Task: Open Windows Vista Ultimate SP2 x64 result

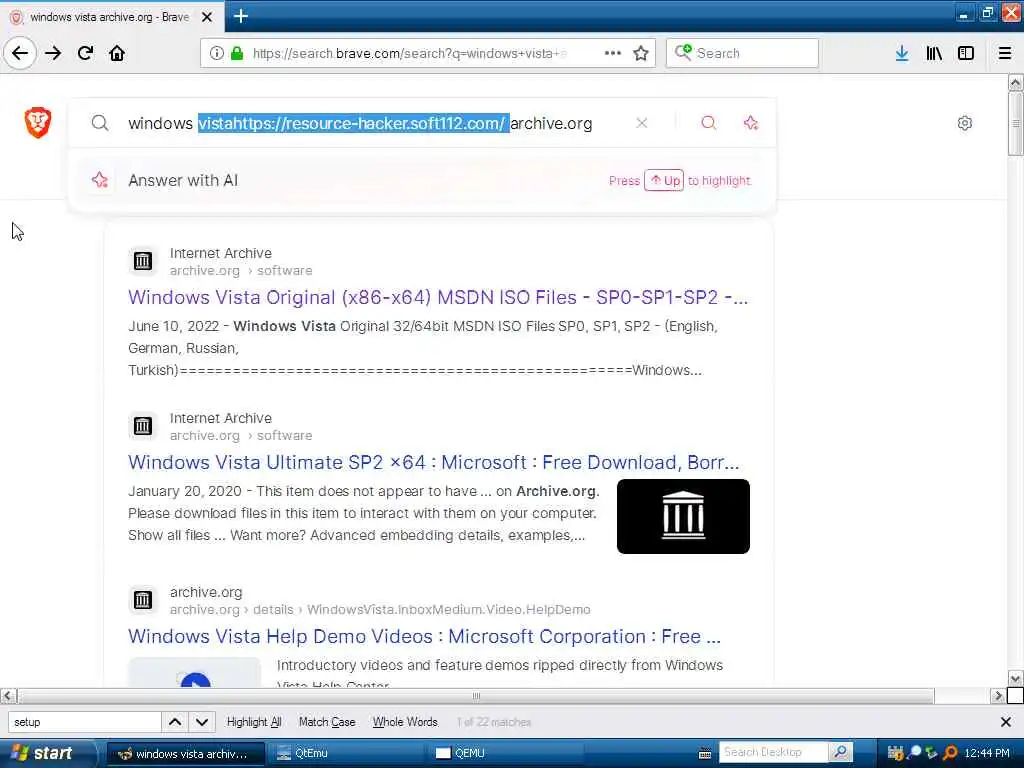Action: (434, 462)
